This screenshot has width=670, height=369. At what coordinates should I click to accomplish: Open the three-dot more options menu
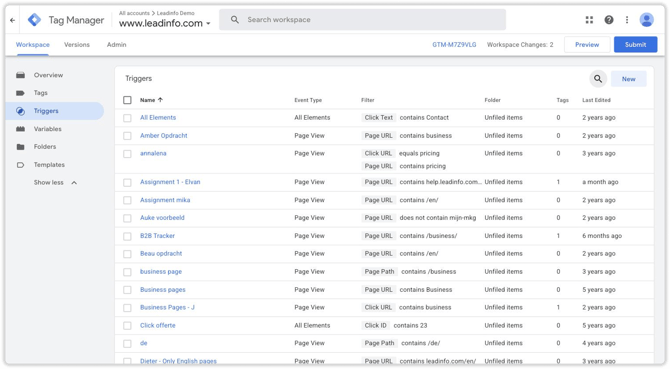[627, 20]
